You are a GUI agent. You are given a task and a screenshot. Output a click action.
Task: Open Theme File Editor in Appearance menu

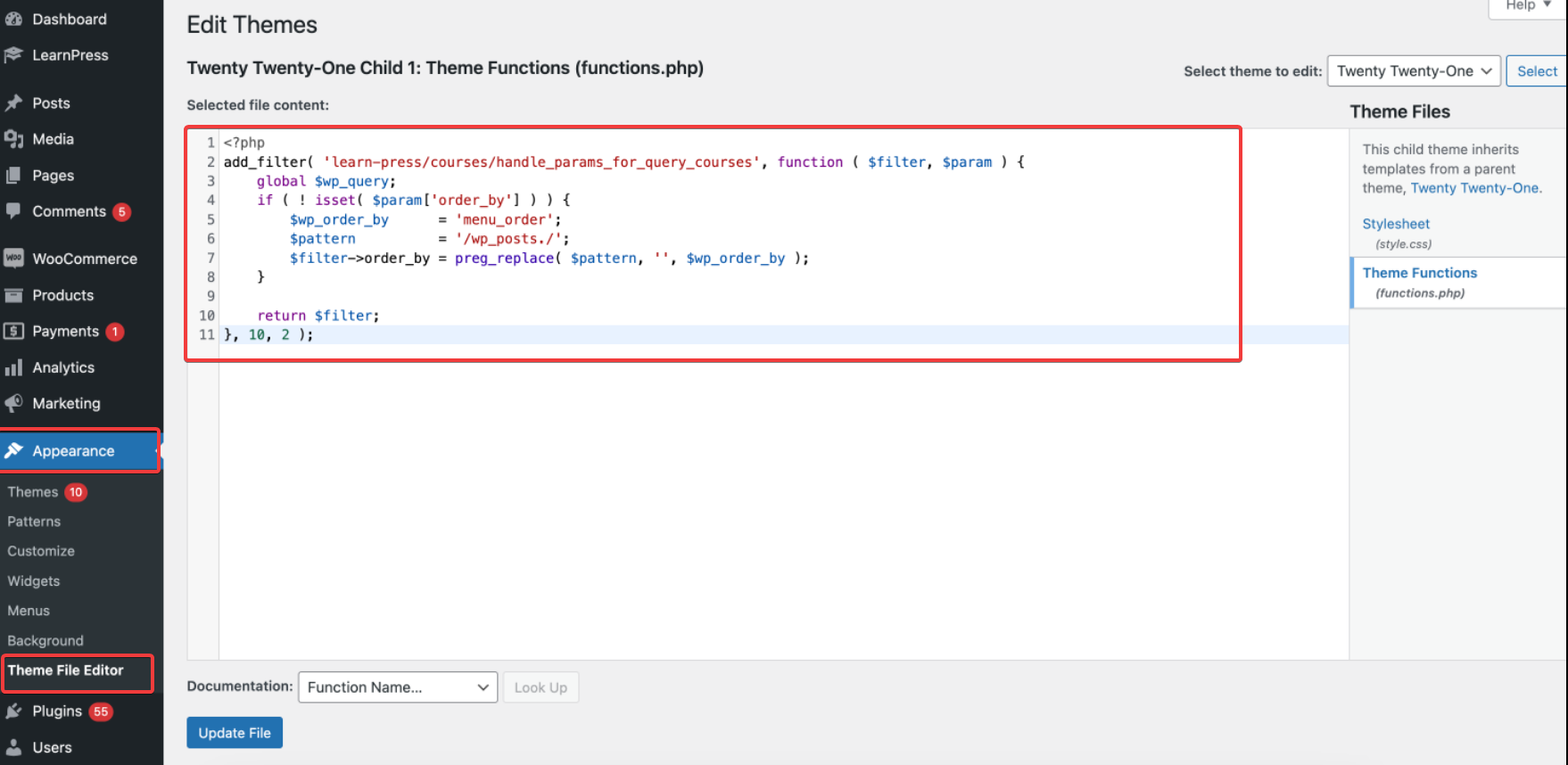click(x=66, y=670)
